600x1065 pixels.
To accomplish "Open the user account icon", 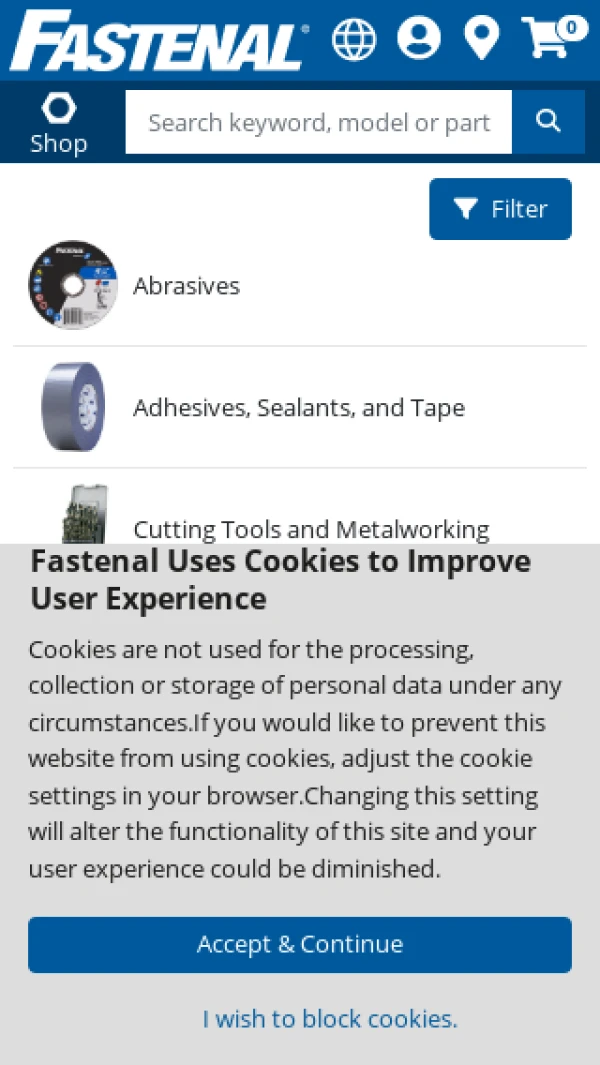I will click(419, 37).
